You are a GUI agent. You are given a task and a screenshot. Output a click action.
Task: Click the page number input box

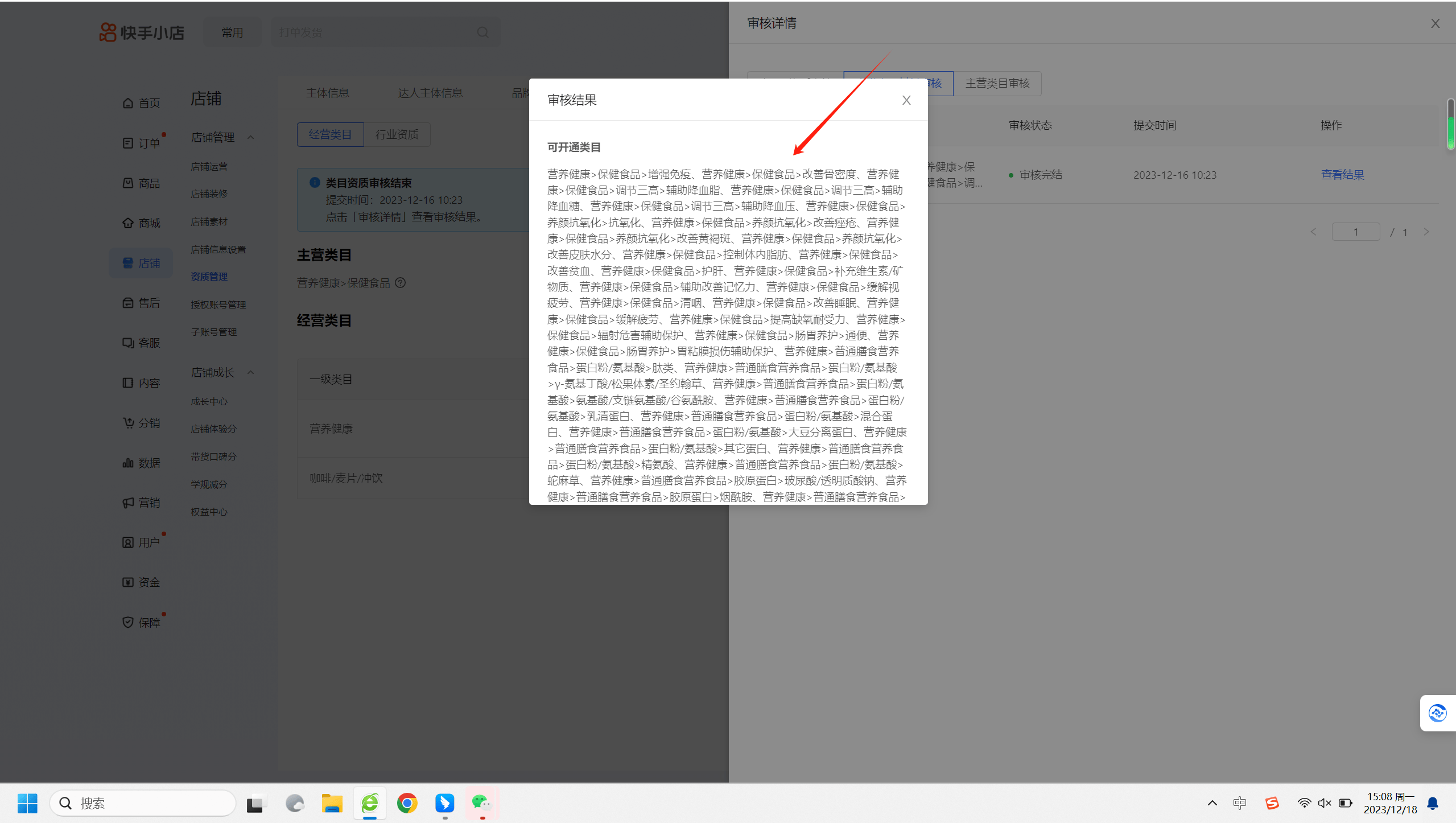tap(1356, 232)
